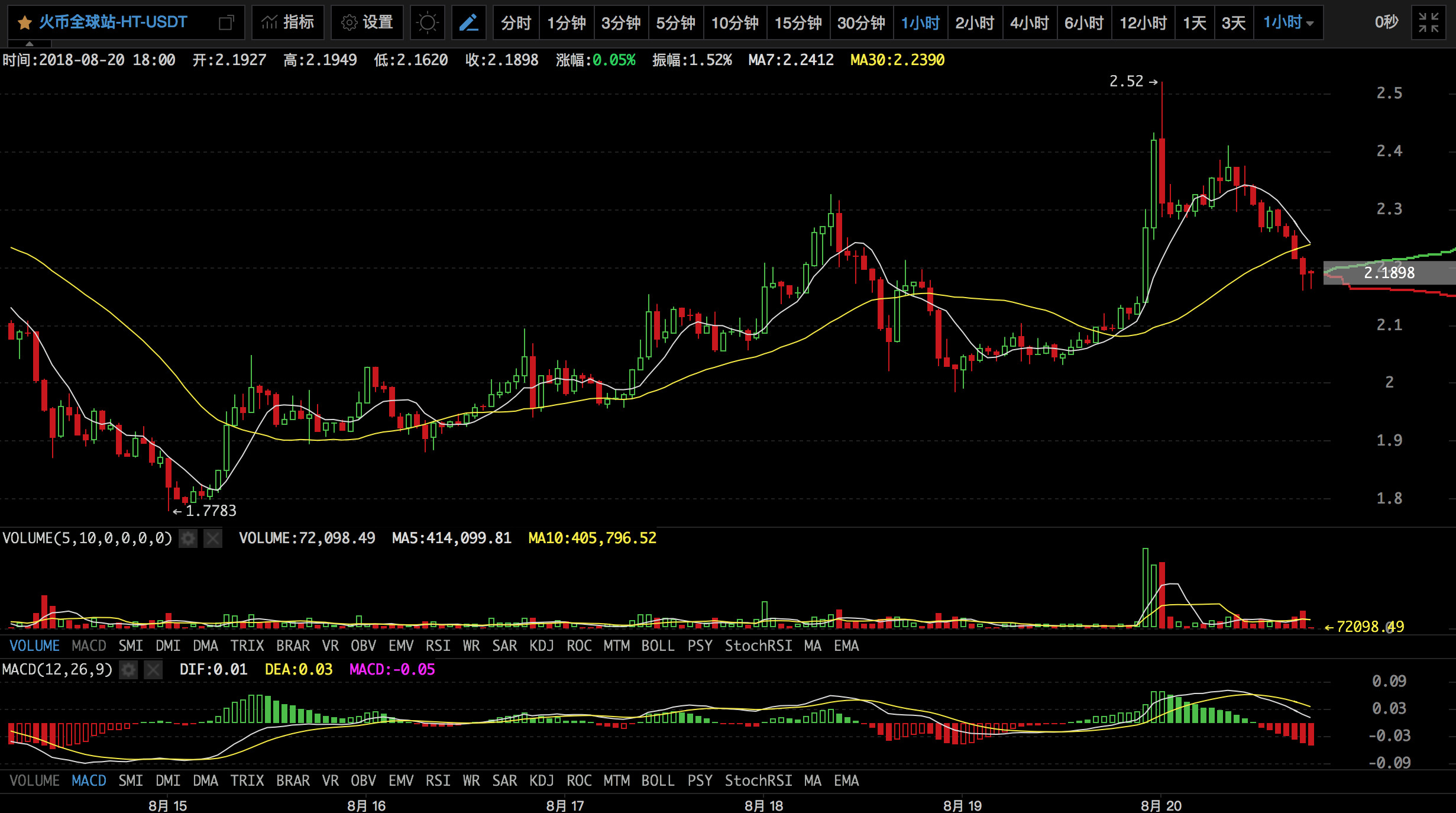Image resolution: width=1456 pixels, height=813 pixels.
Task: Open the pop-out window icon next to HT-USDT
Action: [x=226, y=23]
